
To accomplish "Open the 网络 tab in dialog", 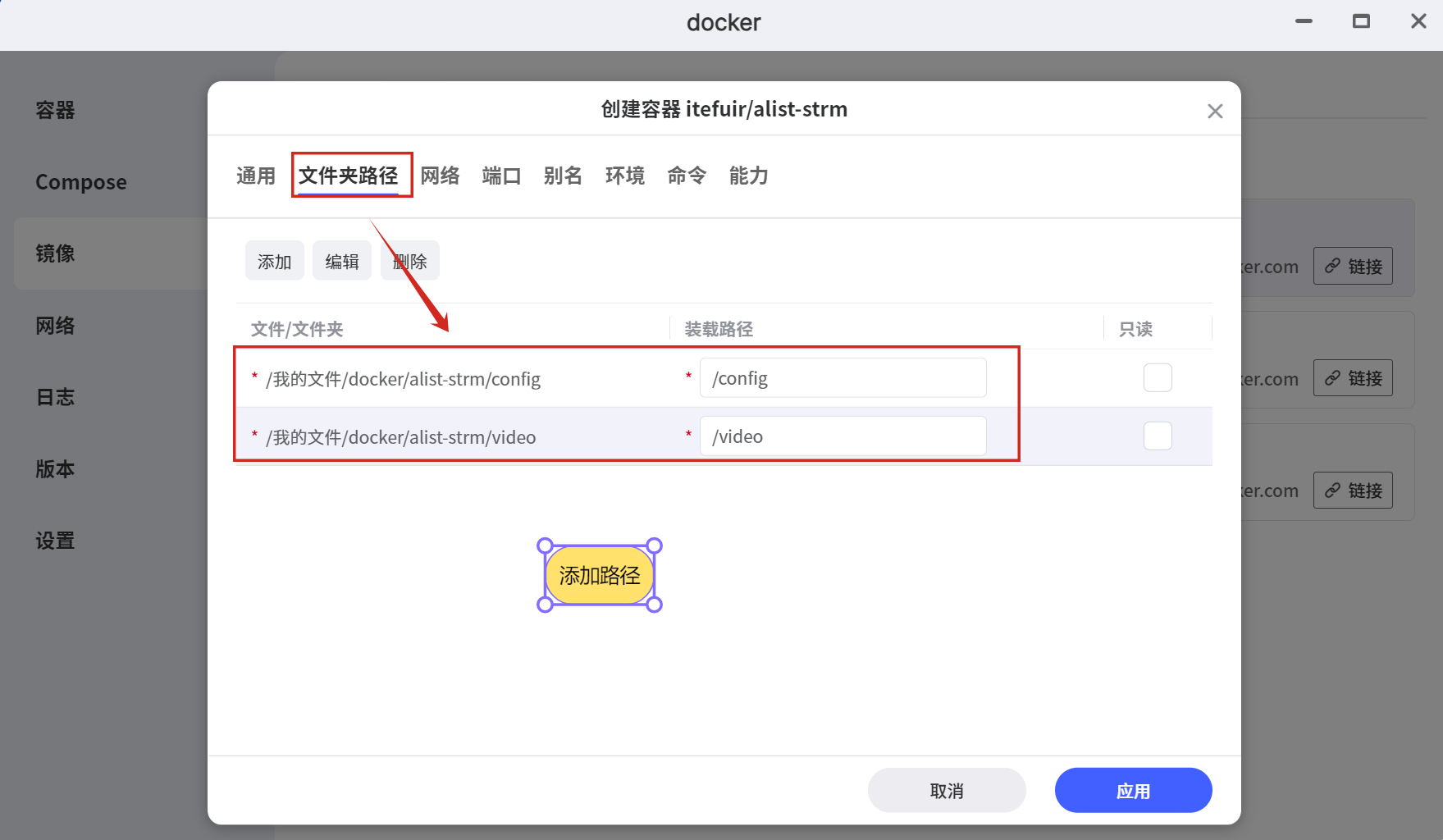I will pyautogui.click(x=440, y=176).
